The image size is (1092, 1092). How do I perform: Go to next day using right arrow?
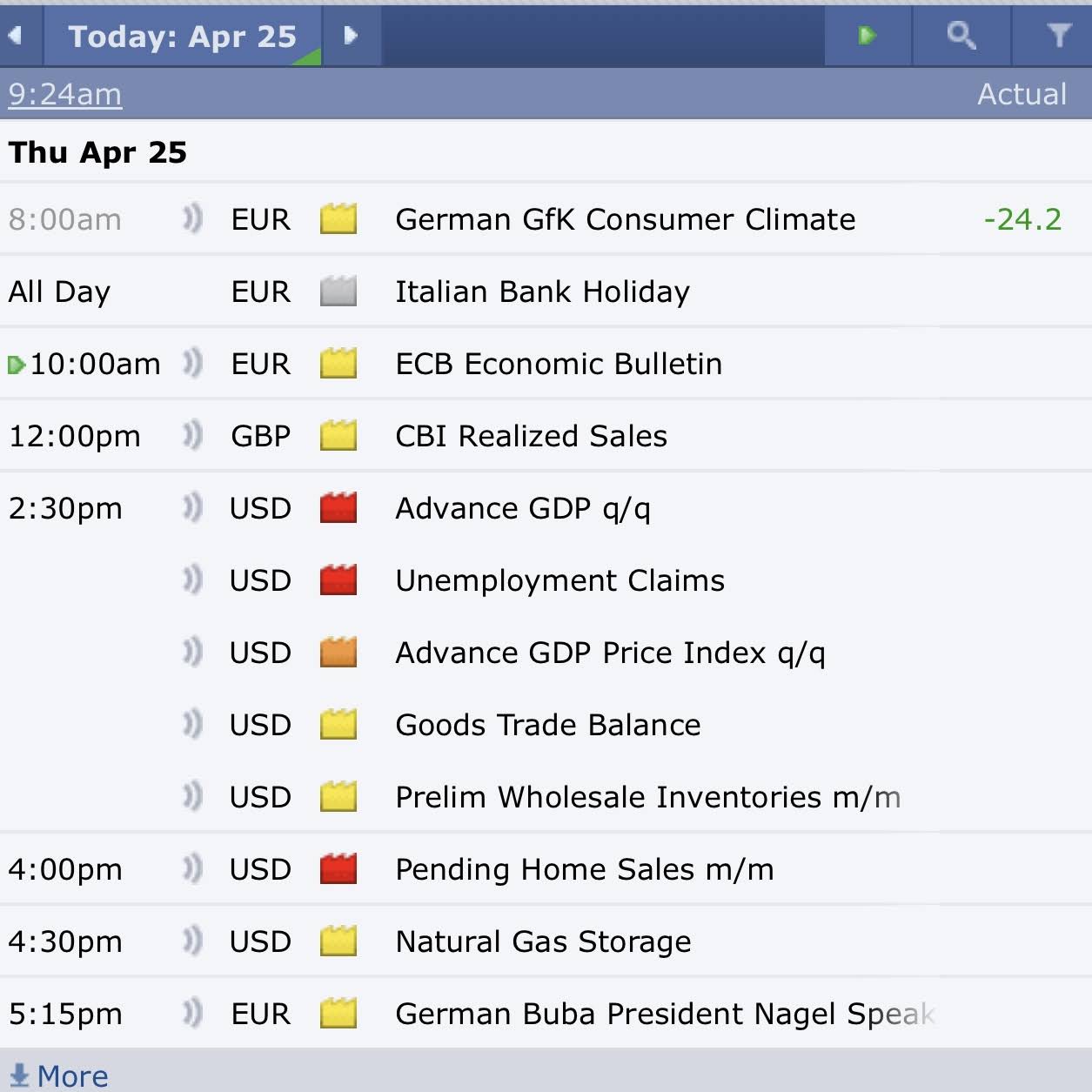[351, 36]
